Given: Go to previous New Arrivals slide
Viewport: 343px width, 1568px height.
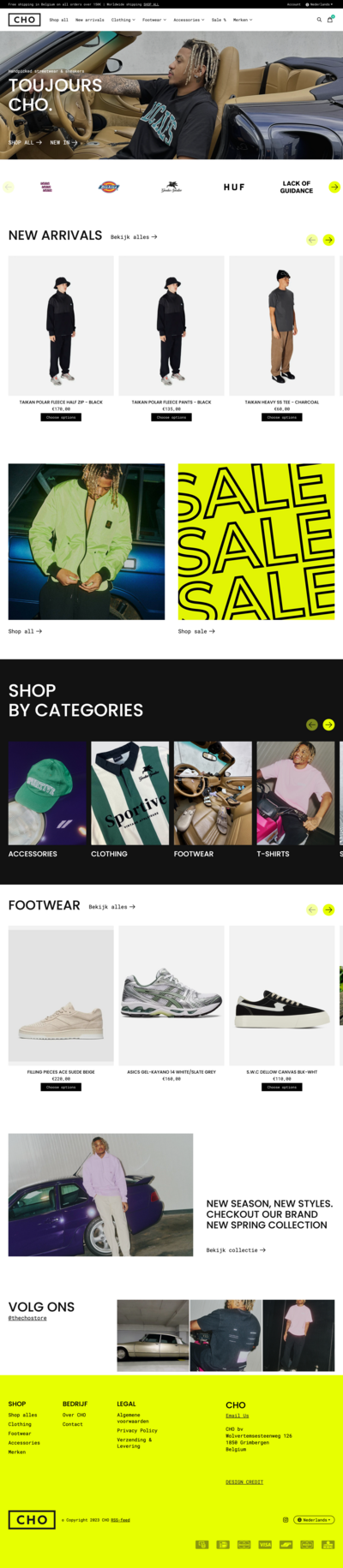Looking at the screenshot, I should [312, 240].
